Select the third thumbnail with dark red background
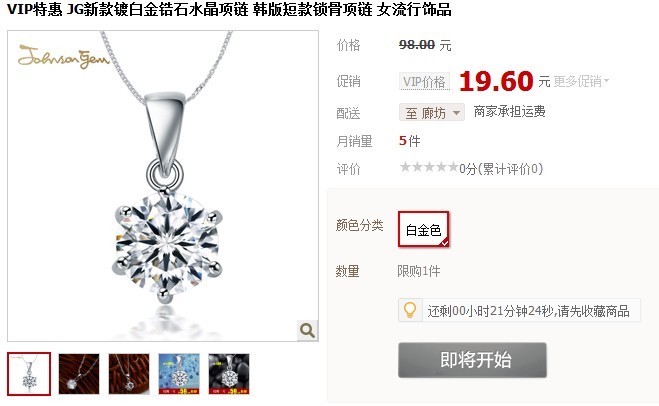659x406 pixels. [x=129, y=374]
